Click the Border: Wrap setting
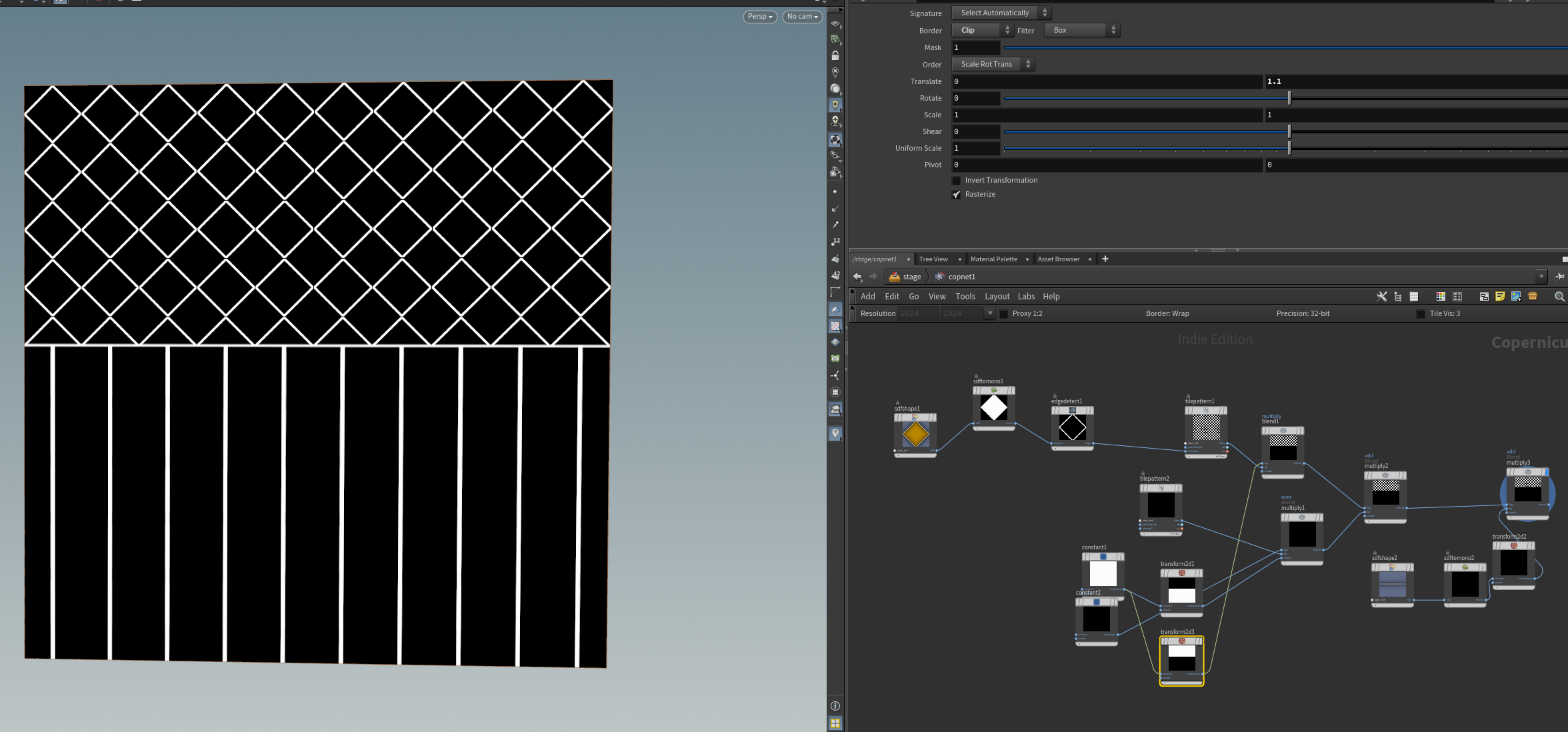The height and width of the screenshot is (732, 1568). 1167,314
